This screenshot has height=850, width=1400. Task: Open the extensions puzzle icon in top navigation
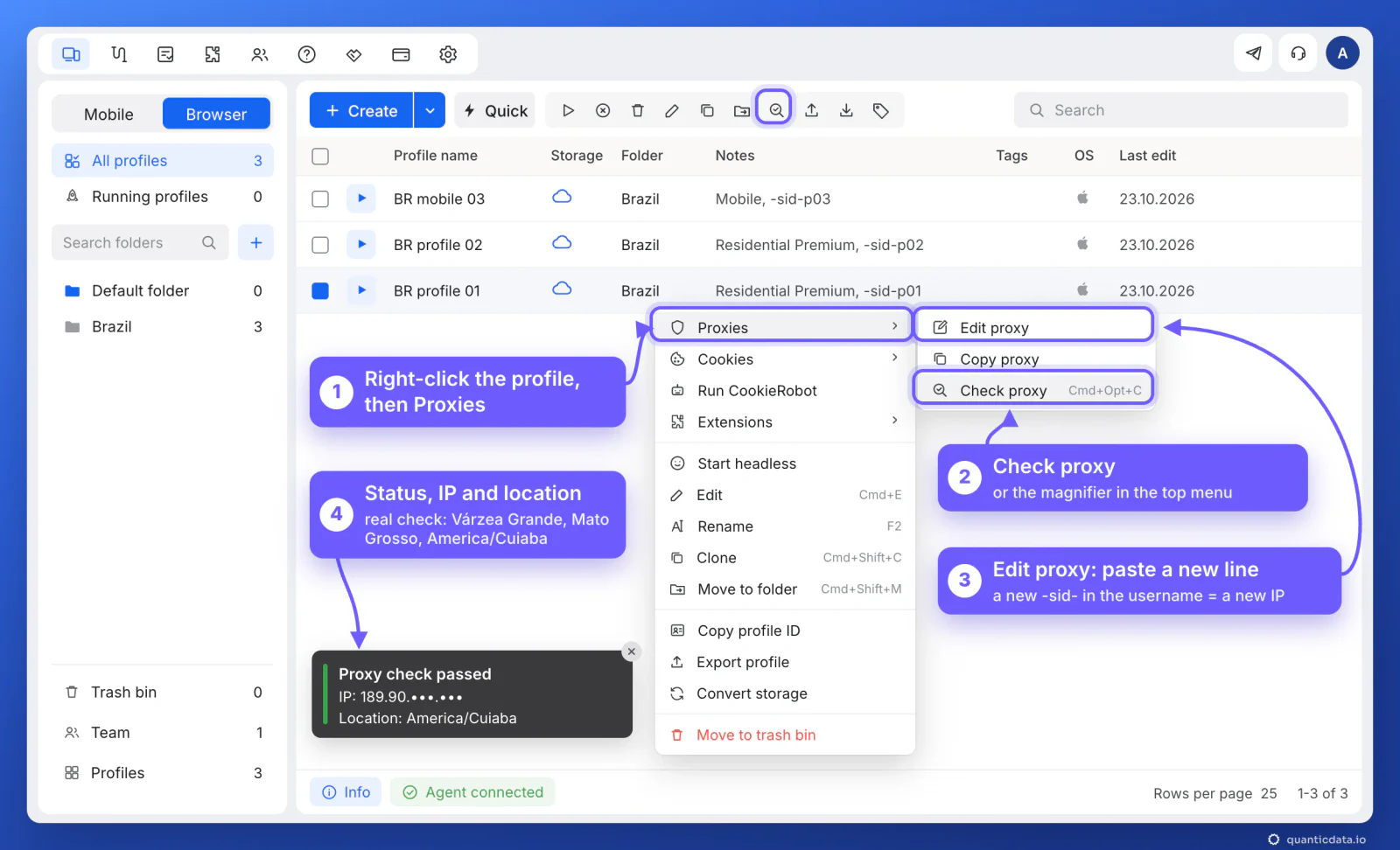pos(213,54)
